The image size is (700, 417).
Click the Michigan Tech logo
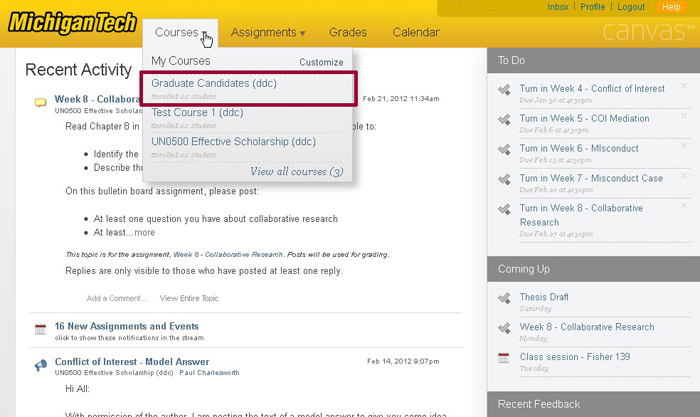coord(72,23)
